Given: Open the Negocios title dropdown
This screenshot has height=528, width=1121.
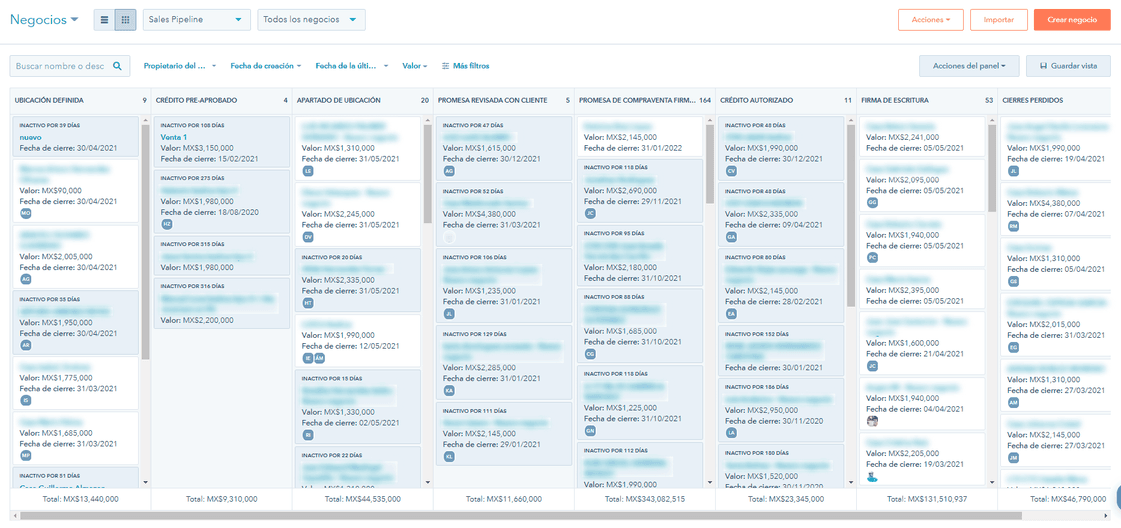Looking at the screenshot, I should point(44,20).
